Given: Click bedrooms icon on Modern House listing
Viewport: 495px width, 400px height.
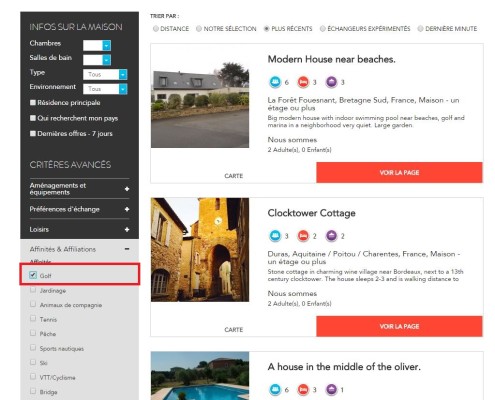Looking at the screenshot, I should click(x=303, y=82).
